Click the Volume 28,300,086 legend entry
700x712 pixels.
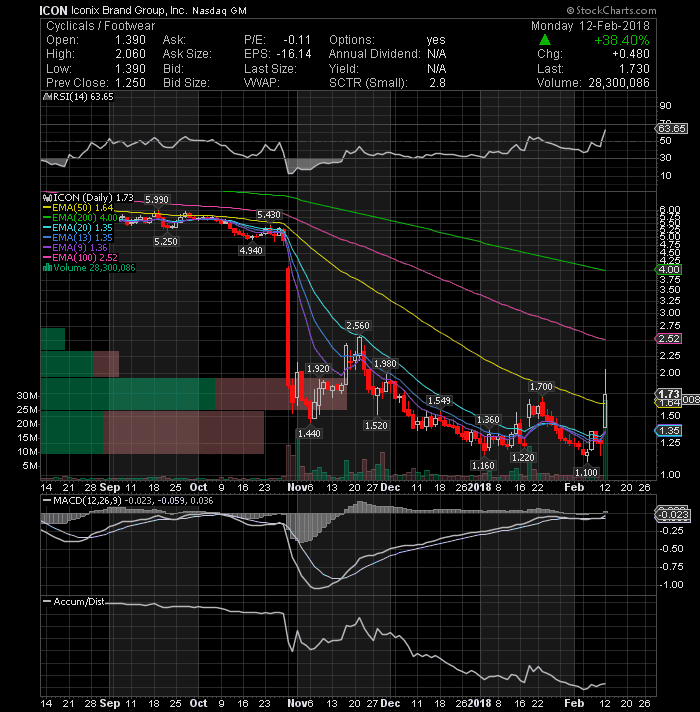[x=89, y=267]
